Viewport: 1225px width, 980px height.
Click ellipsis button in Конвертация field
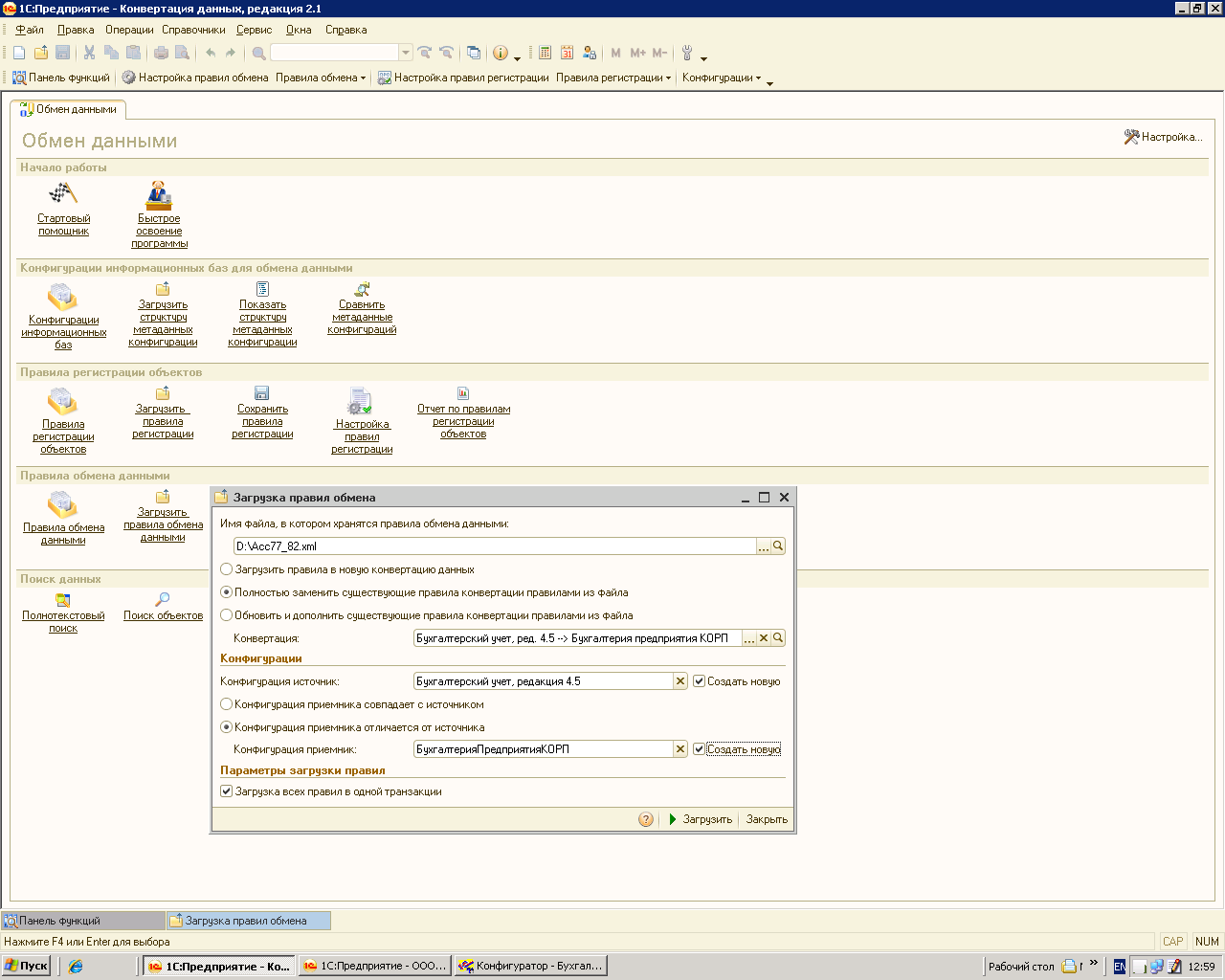(x=749, y=638)
